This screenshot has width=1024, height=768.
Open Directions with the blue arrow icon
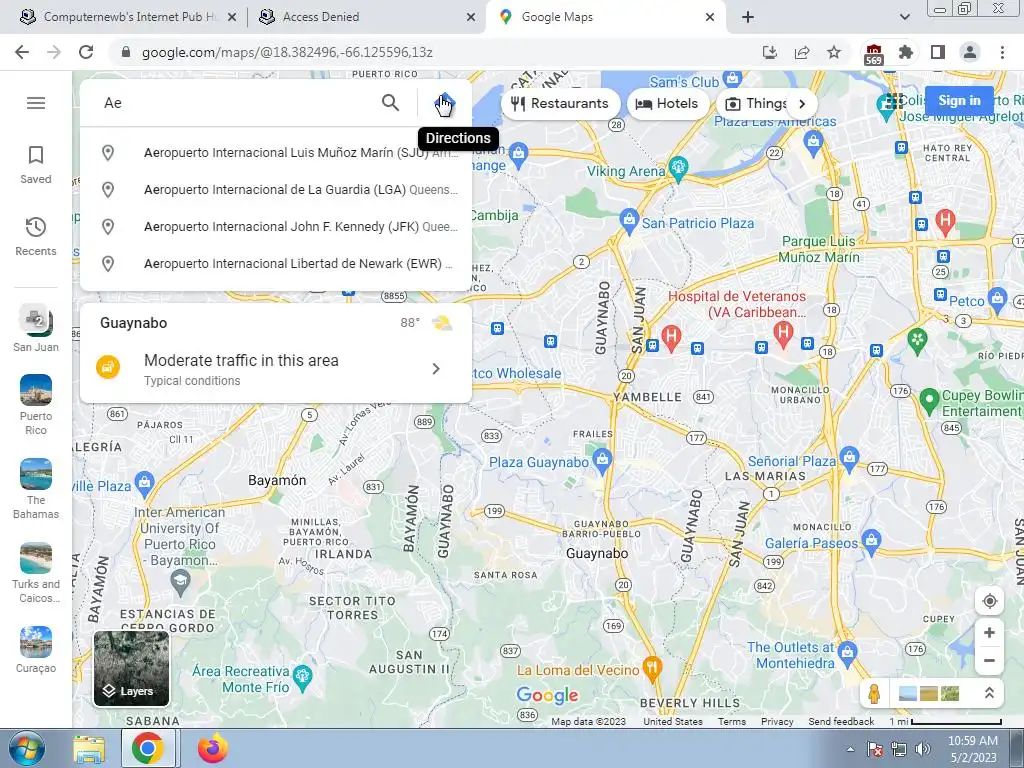(445, 103)
